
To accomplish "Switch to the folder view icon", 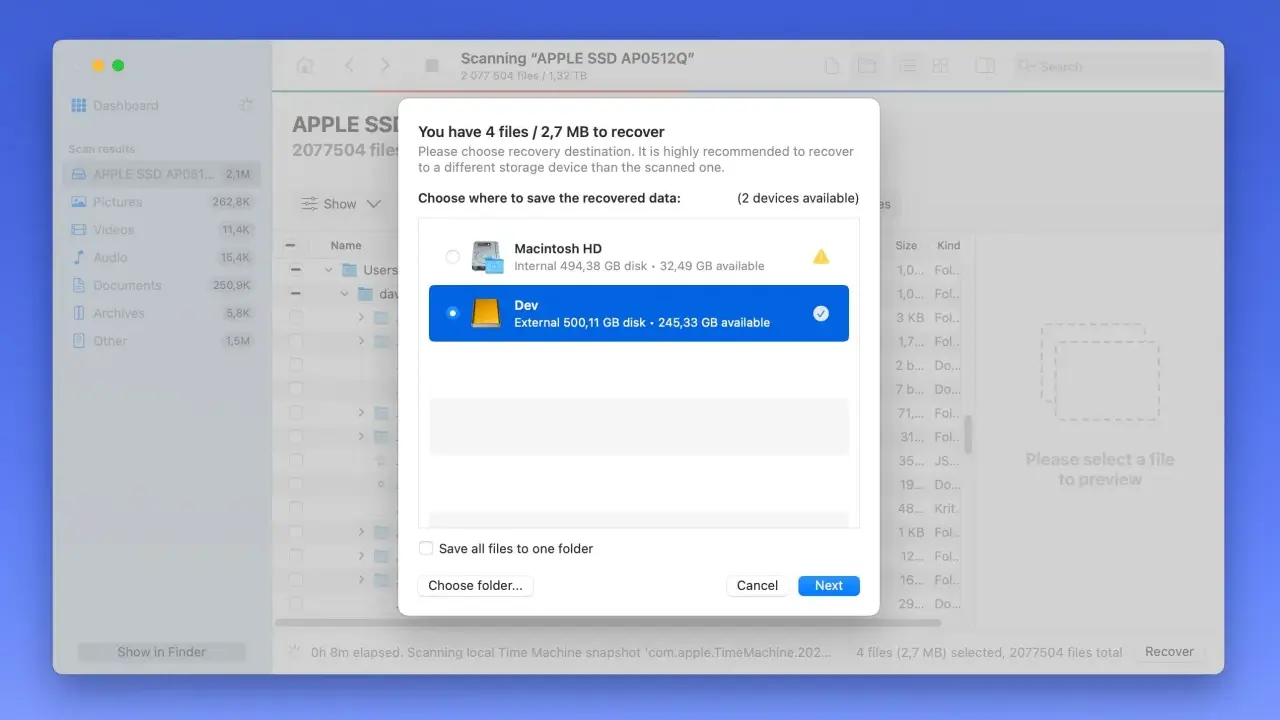I will (867, 66).
